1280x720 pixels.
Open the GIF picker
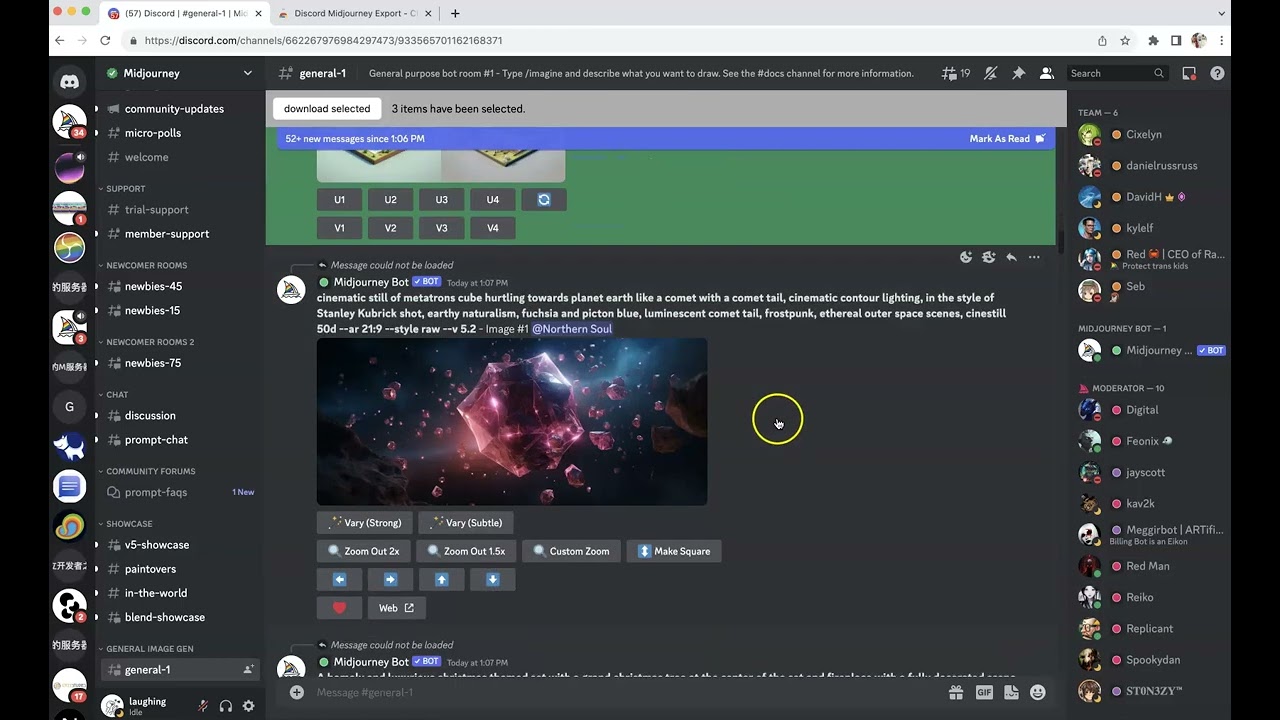(984, 692)
